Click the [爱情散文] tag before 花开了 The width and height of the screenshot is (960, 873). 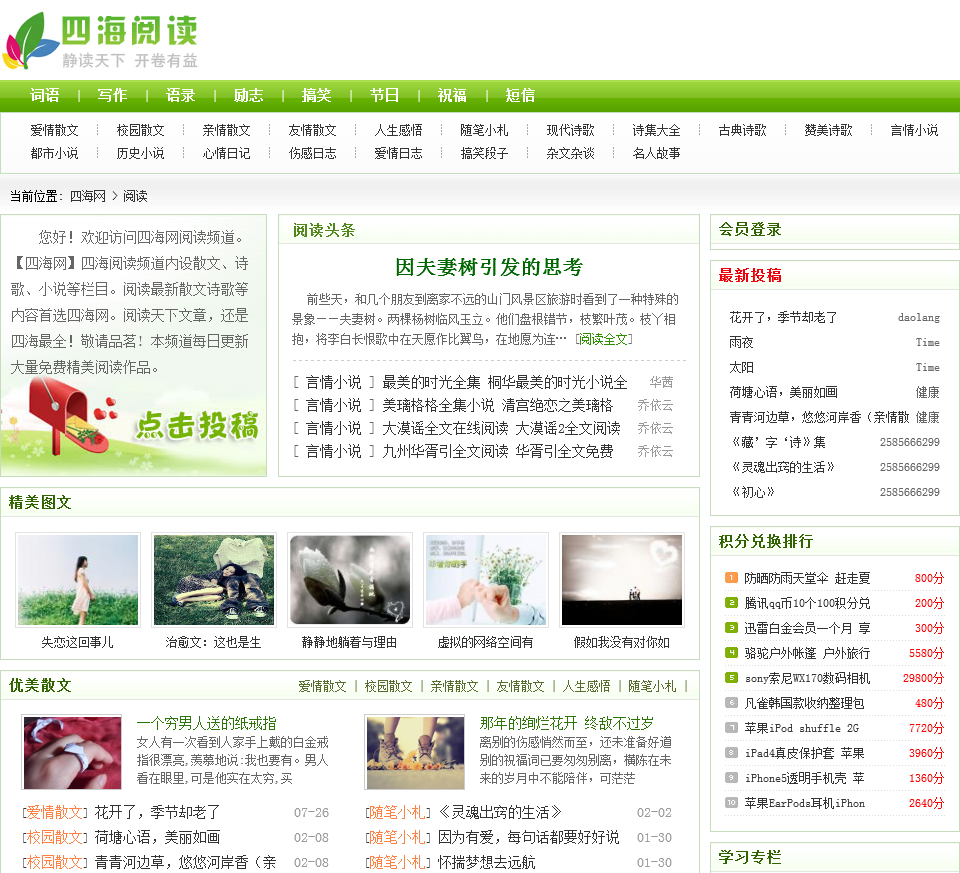coord(54,812)
